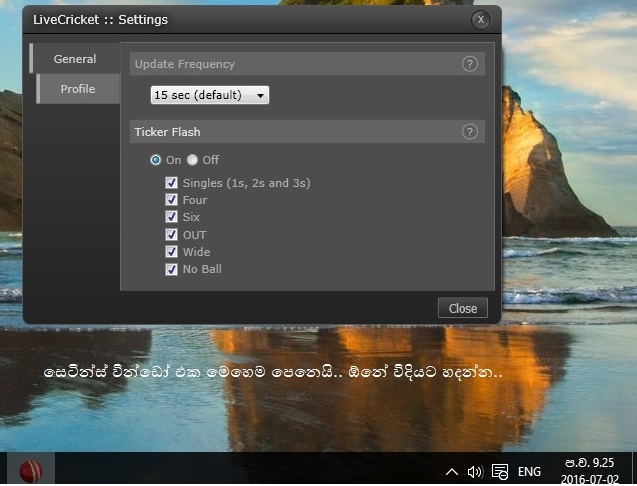Switch to the Profile tab
Viewport: 637px width, 486px height.
tap(78, 89)
